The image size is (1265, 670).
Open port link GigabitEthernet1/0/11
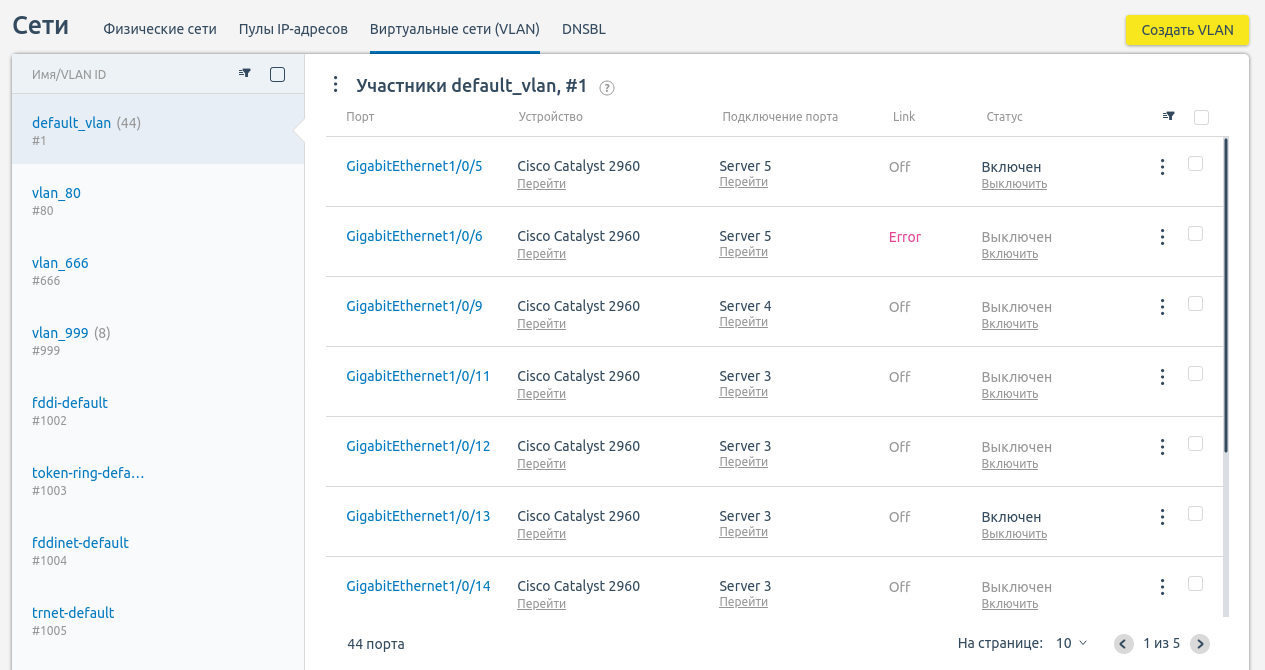point(418,376)
